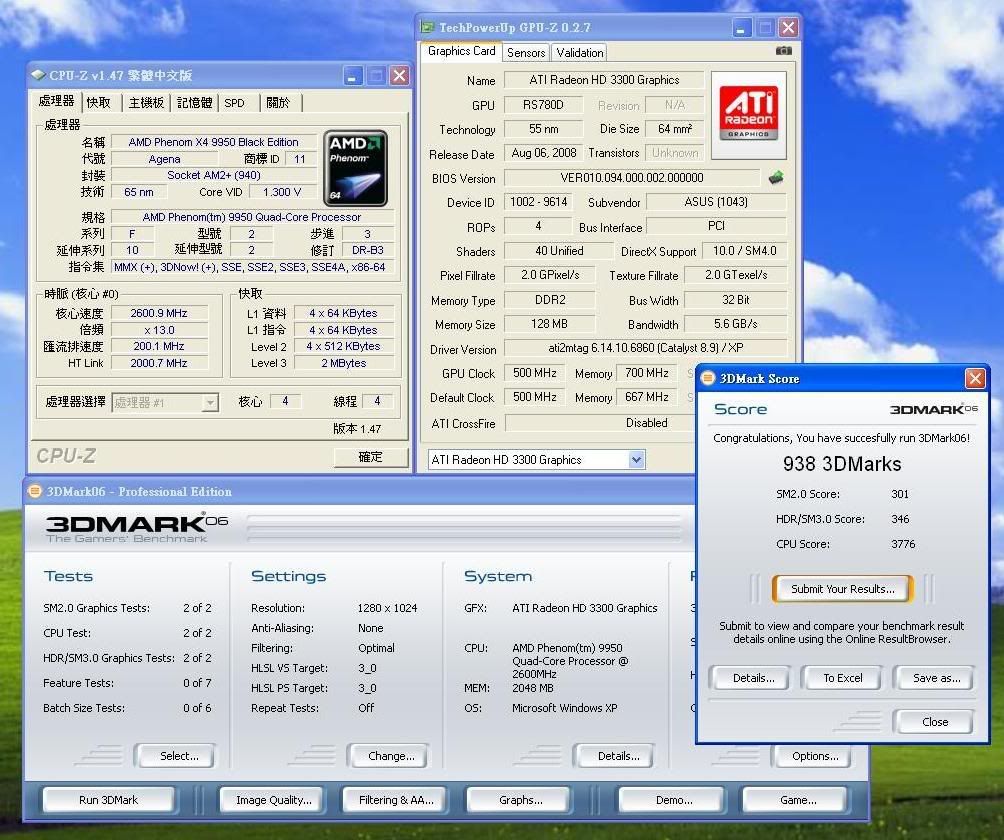Click the AMD Phenom logo in CPU-Z
This screenshot has height=840, width=1004.
click(355, 168)
